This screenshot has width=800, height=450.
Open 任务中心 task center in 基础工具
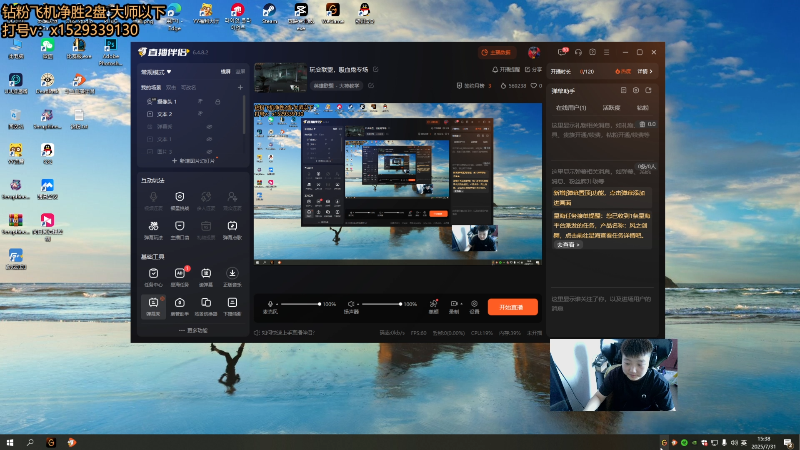(x=153, y=277)
